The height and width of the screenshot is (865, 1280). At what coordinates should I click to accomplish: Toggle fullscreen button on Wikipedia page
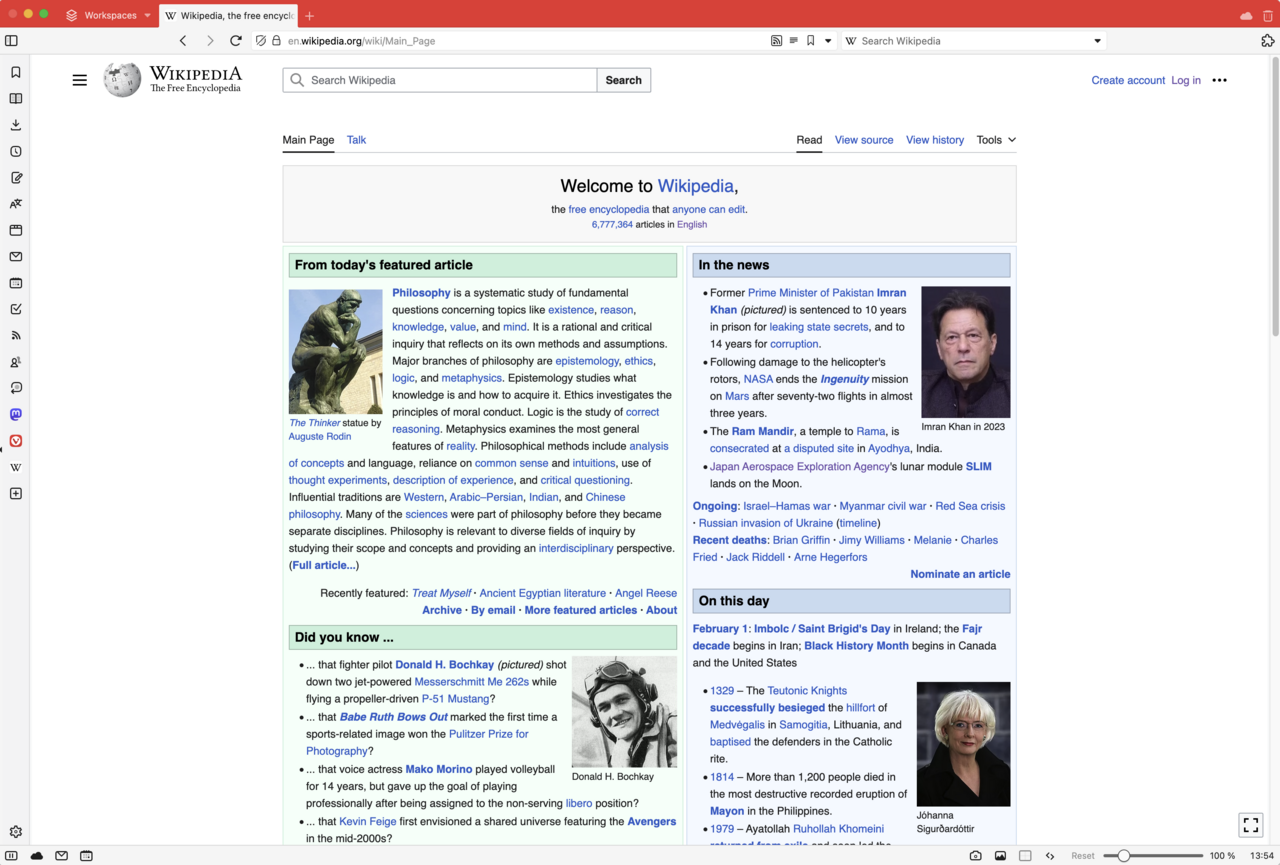tap(1251, 825)
